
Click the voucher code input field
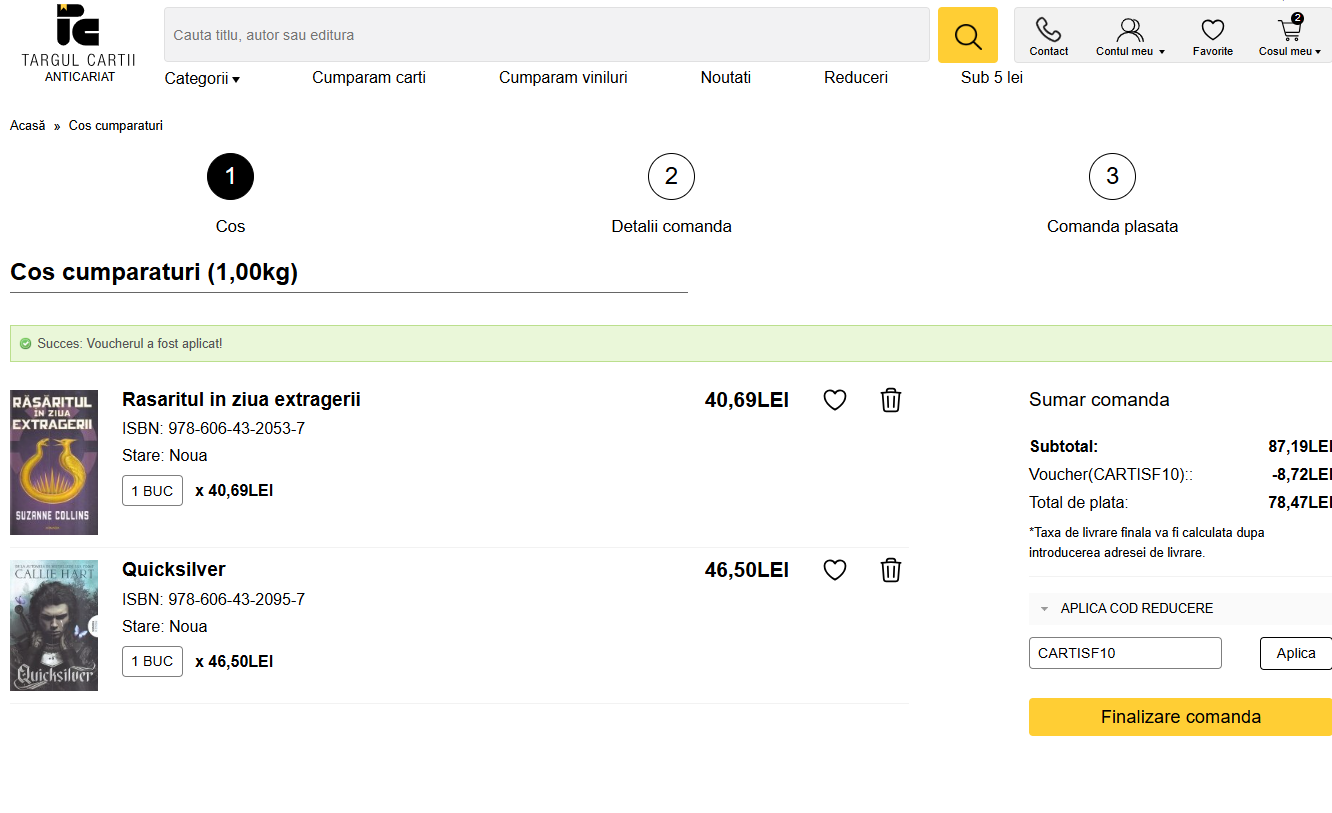[x=1124, y=653]
